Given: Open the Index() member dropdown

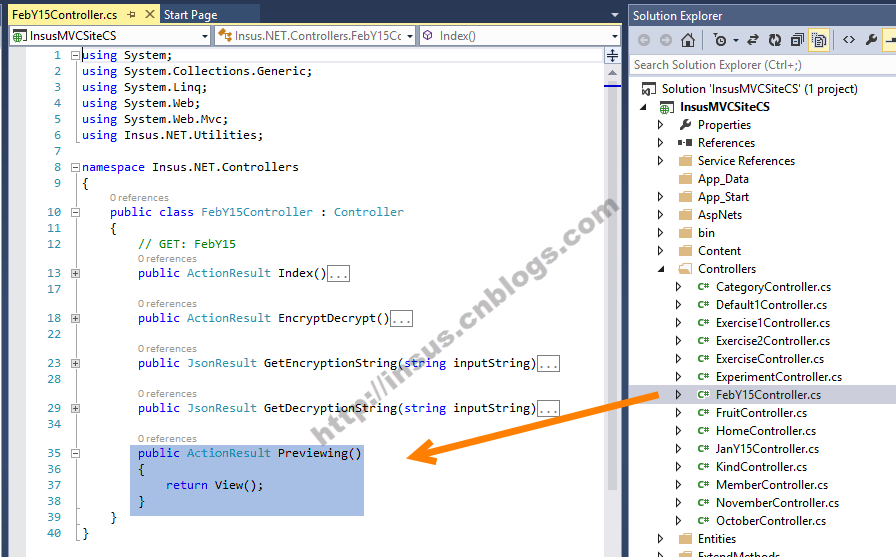Looking at the screenshot, I should (x=615, y=36).
